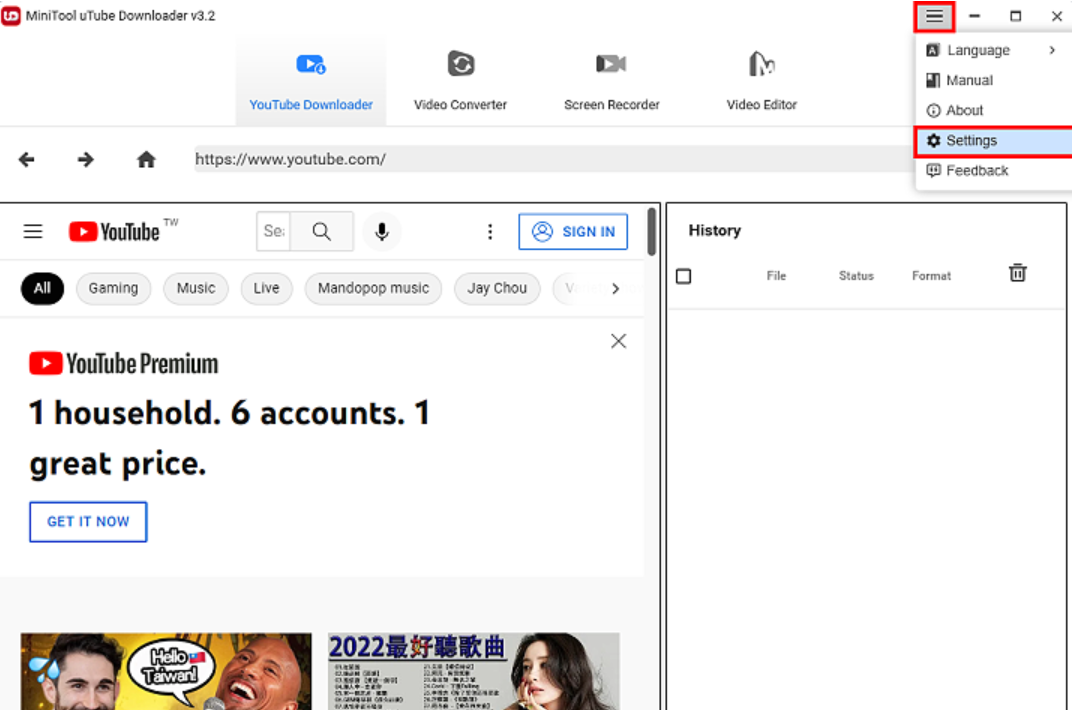Click the YouTube logo
This screenshot has height=710, width=1072.
pyautogui.click(x=114, y=232)
